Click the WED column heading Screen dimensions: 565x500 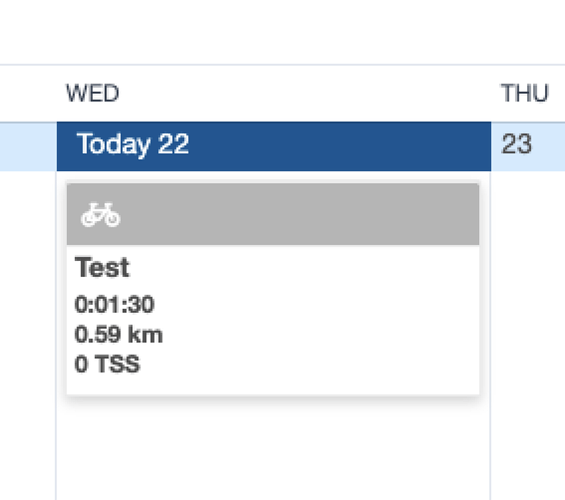pyautogui.click(x=93, y=93)
